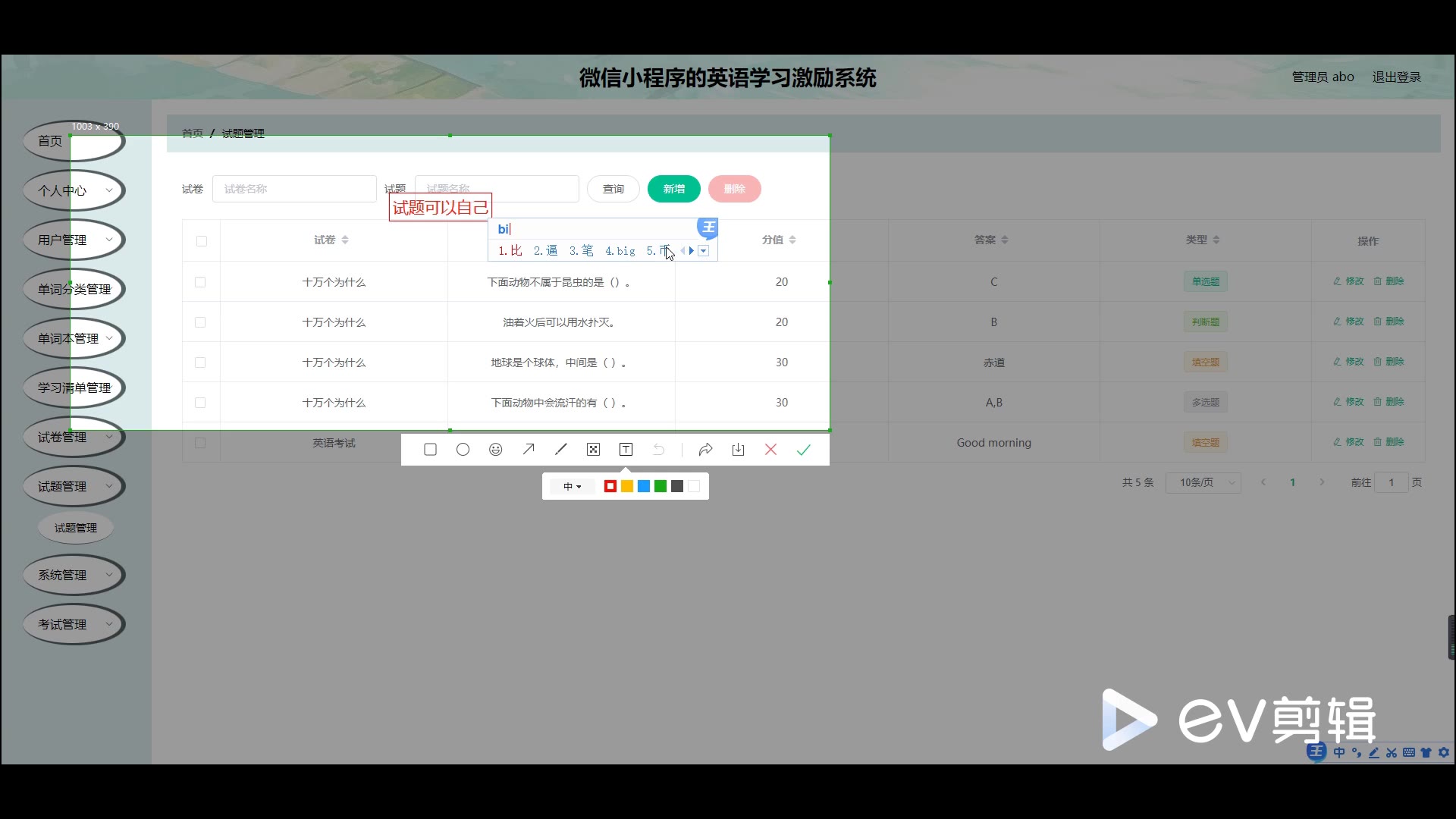Open the emoji sticker tool
Screen dimensions: 1456x819
point(495,450)
